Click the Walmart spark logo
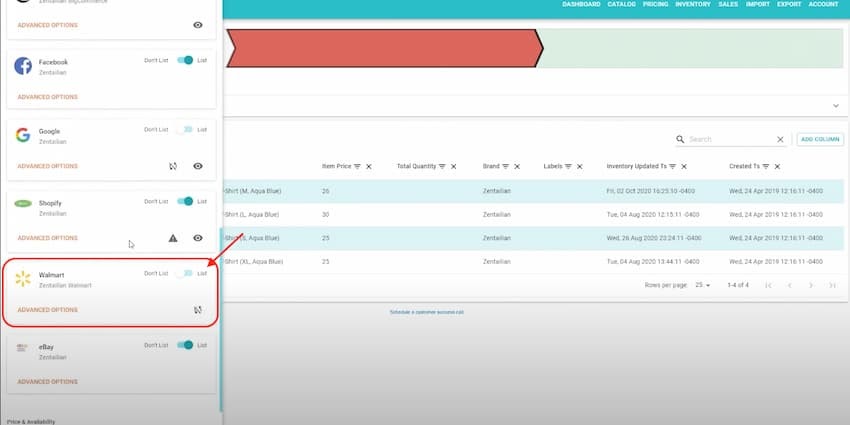 tap(23, 279)
